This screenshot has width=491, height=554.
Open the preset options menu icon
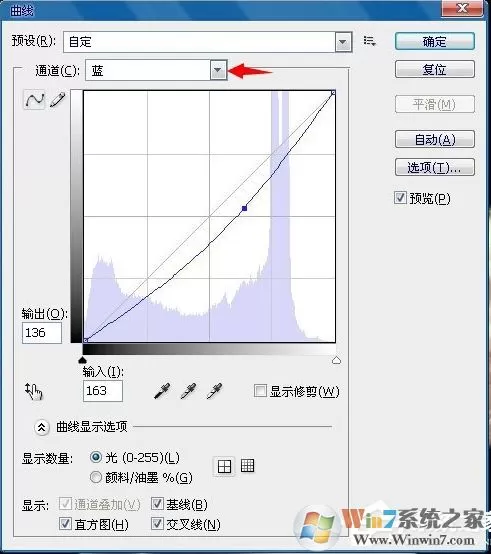click(369, 41)
